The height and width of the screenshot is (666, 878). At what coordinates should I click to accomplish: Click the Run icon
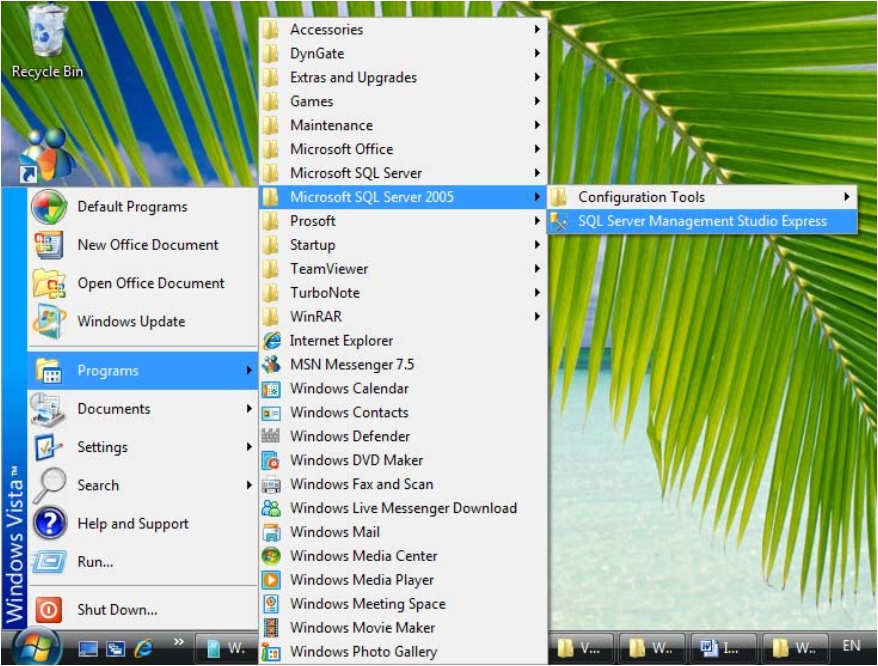49,562
